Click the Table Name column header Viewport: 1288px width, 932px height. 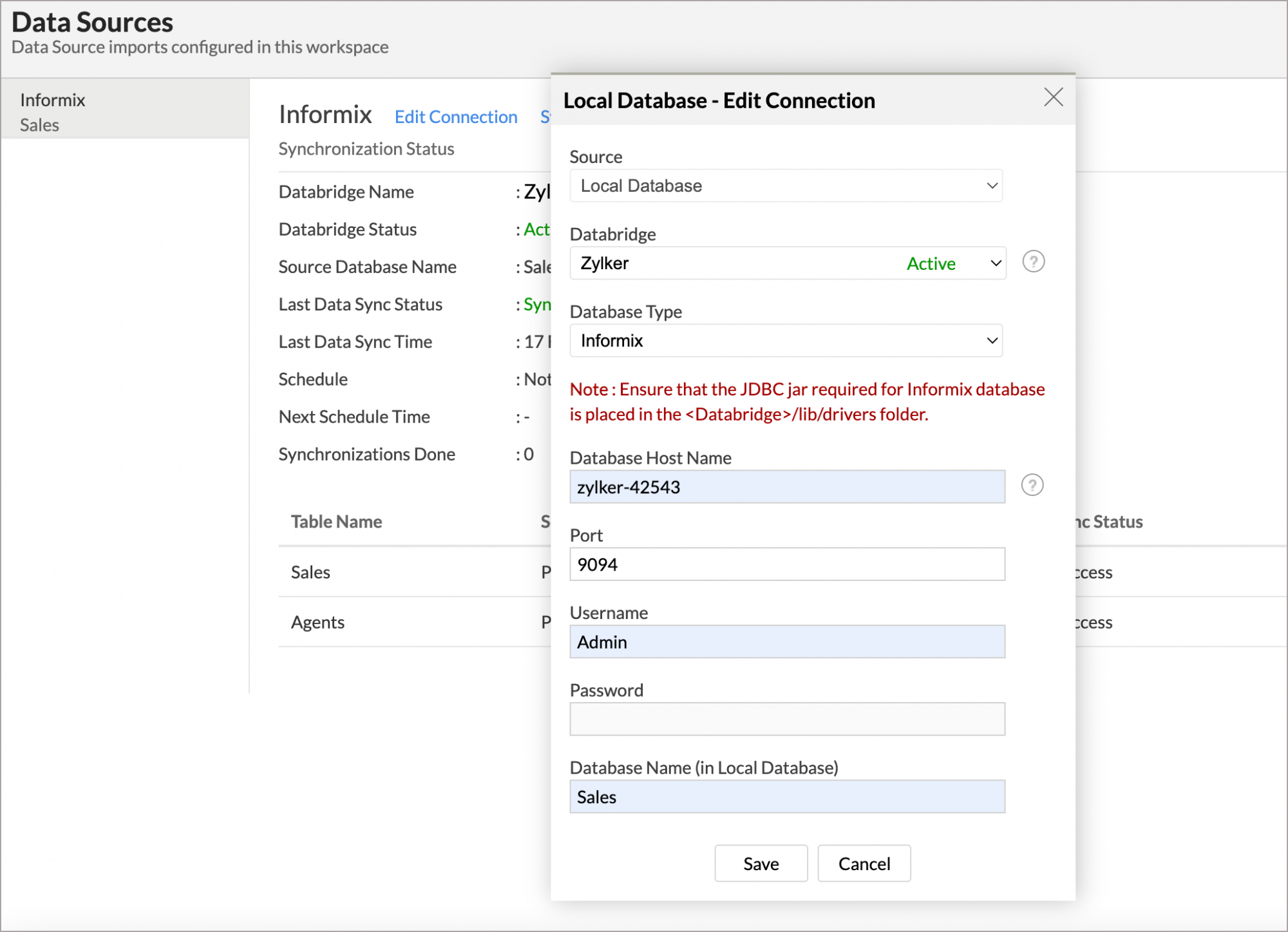point(336,522)
